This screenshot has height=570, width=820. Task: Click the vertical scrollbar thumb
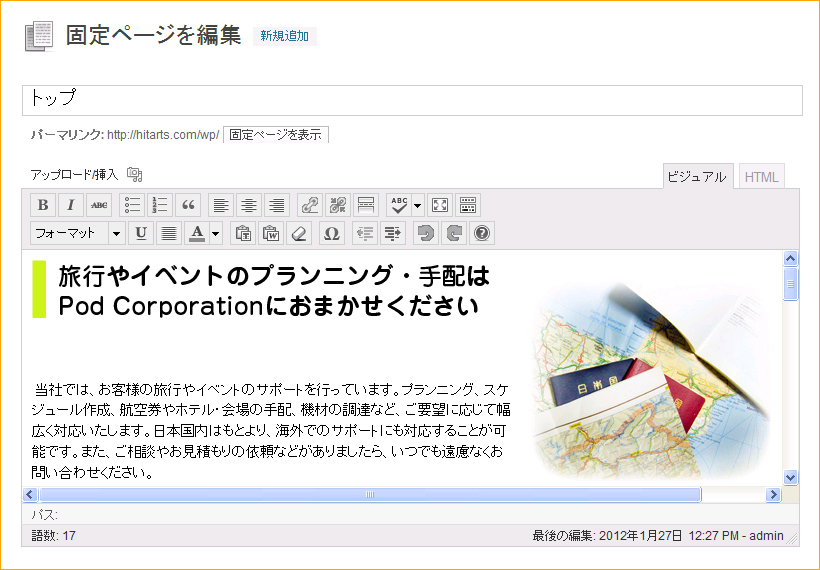tap(790, 284)
